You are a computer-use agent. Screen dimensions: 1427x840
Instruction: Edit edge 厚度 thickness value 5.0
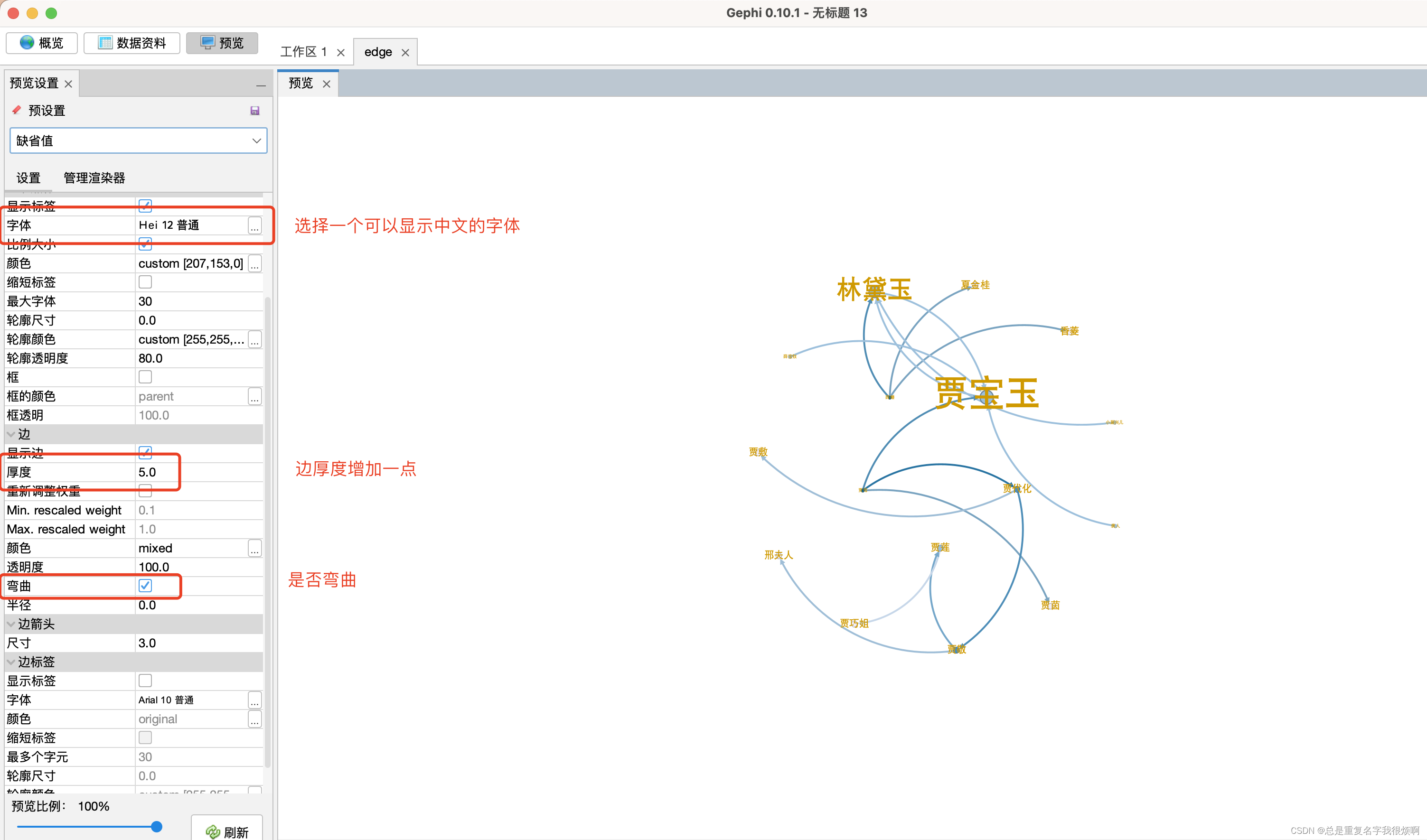(x=199, y=472)
